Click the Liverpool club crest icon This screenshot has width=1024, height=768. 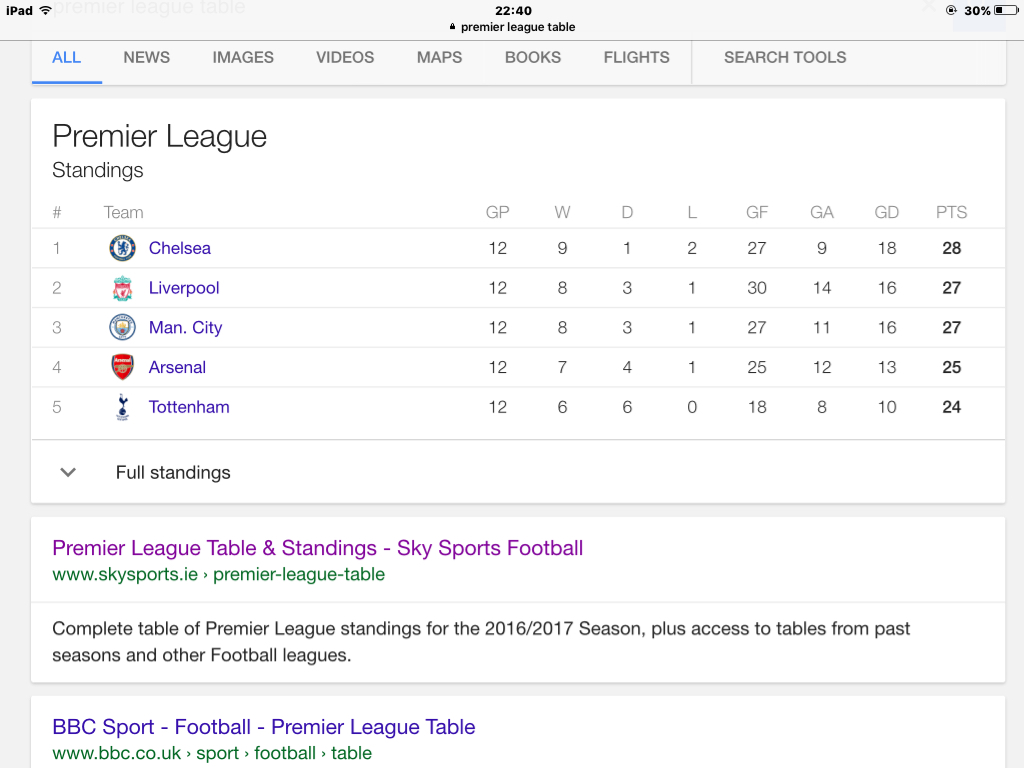(x=122, y=288)
